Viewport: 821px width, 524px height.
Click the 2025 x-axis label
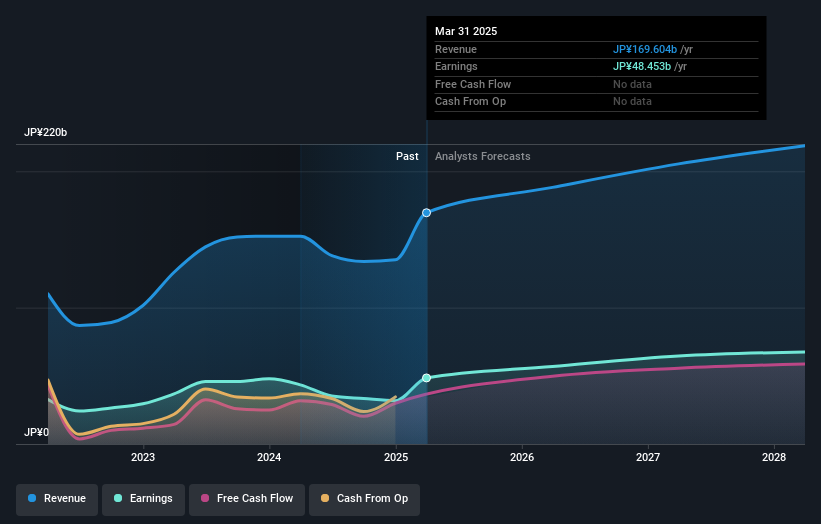pos(396,458)
